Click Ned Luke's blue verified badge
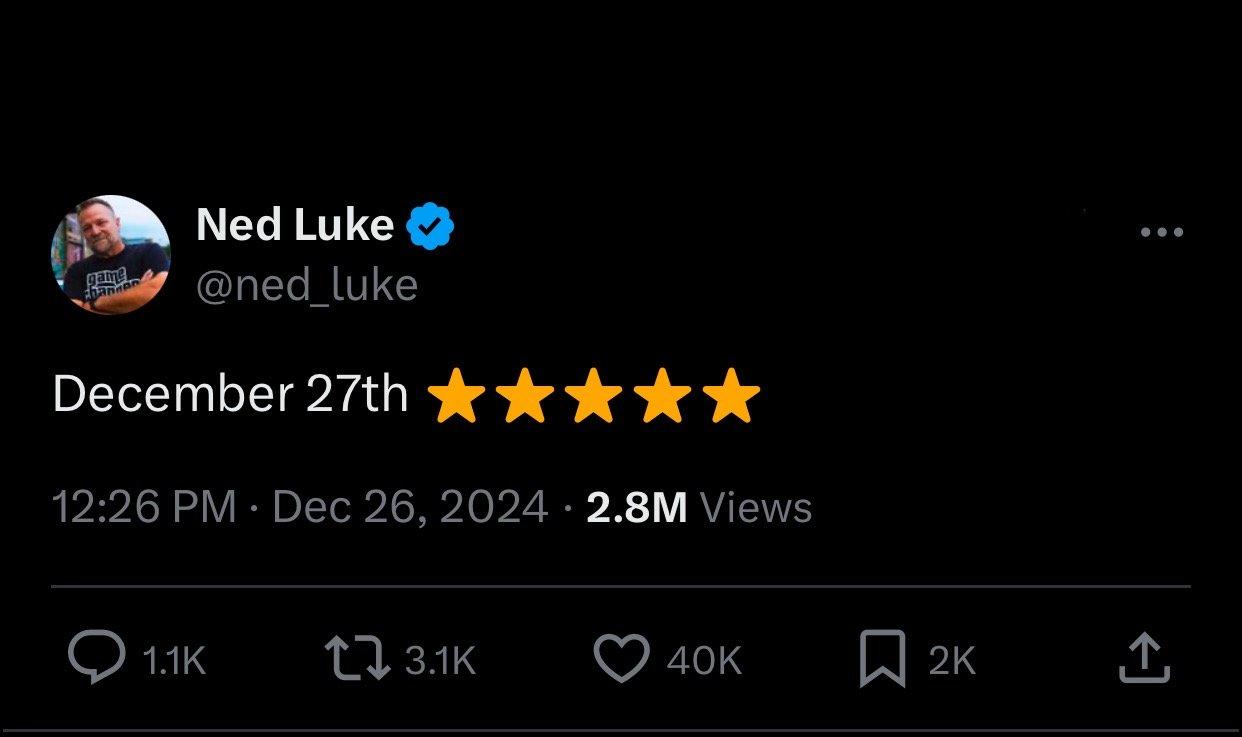The width and height of the screenshot is (1242, 737). [432, 224]
